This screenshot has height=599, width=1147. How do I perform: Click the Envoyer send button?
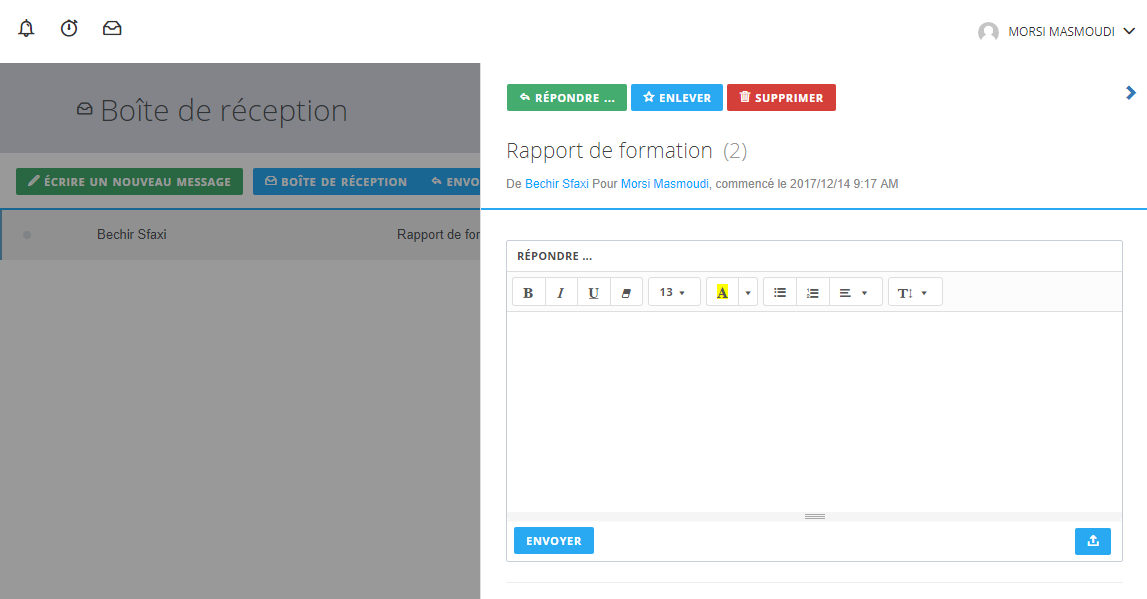pyautogui.click(x=554, y=541)
